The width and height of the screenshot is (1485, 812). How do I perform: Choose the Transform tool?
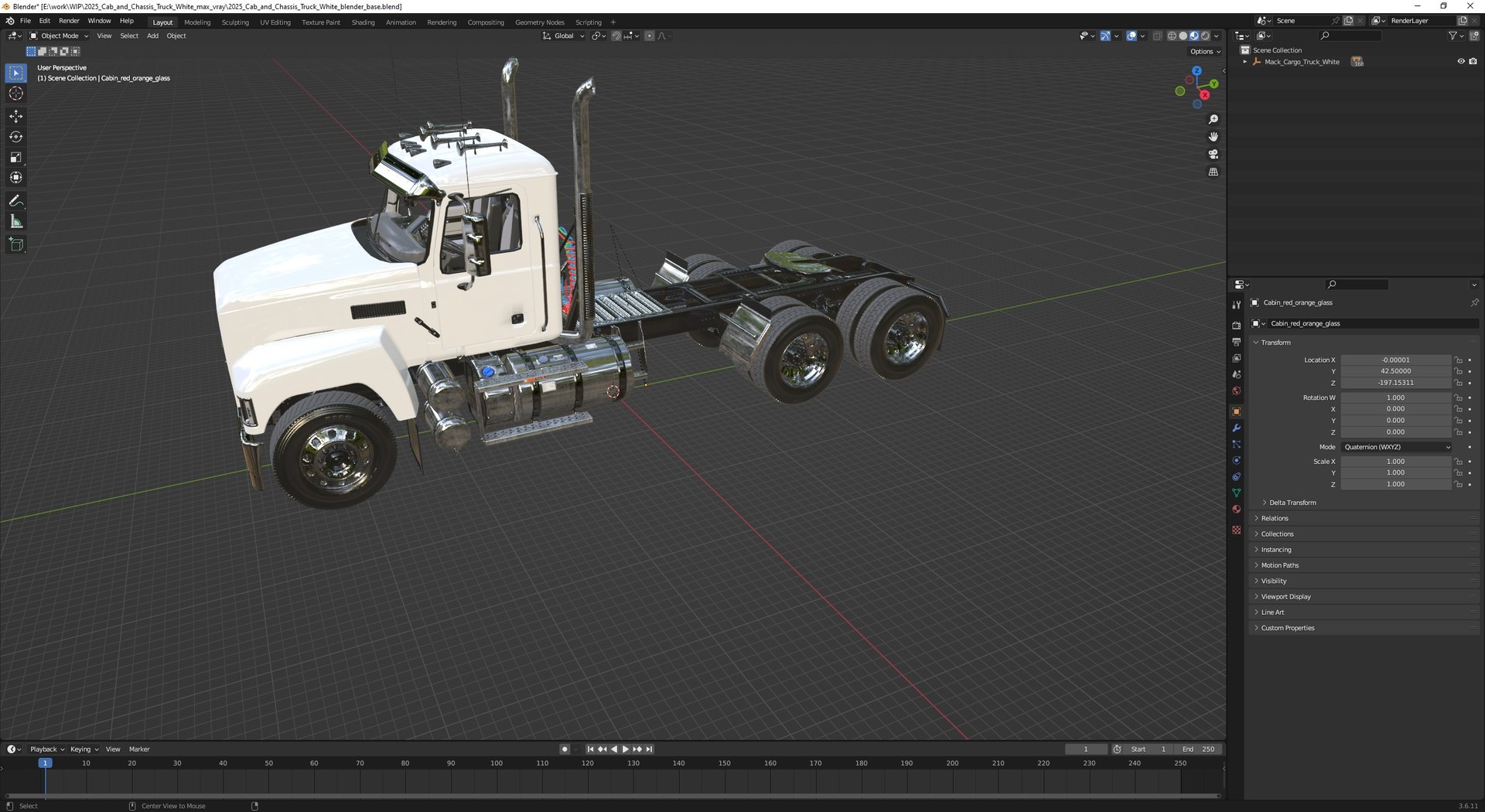(x=15, y=178)
